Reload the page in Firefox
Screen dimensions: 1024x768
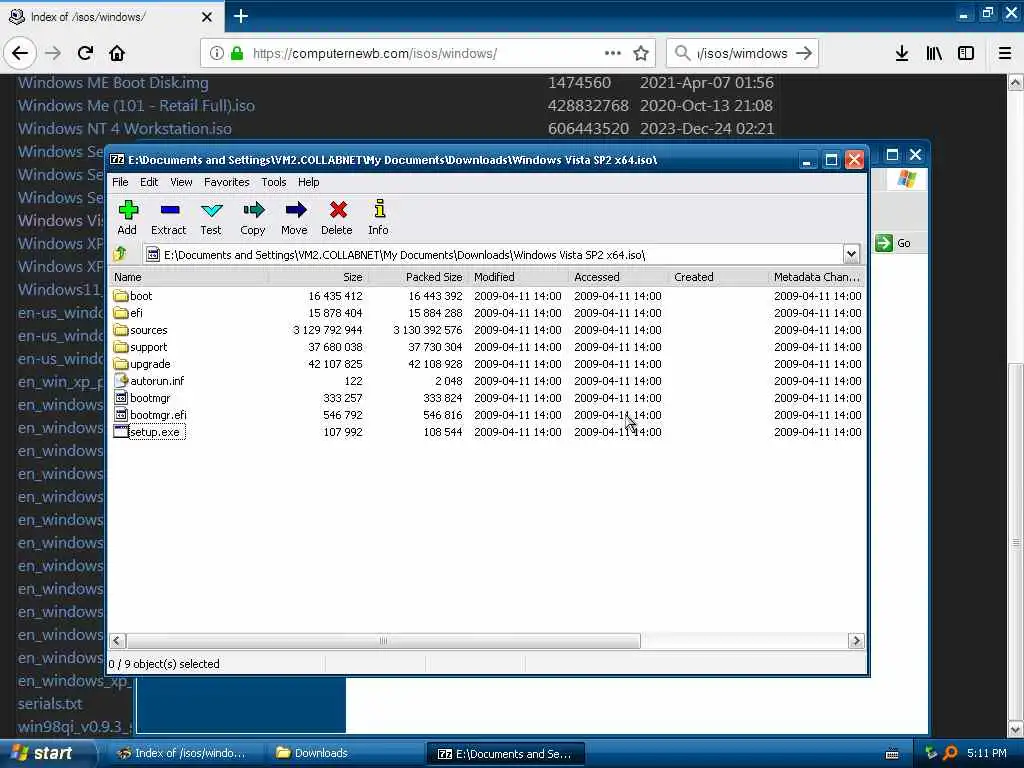click(85, 53)
